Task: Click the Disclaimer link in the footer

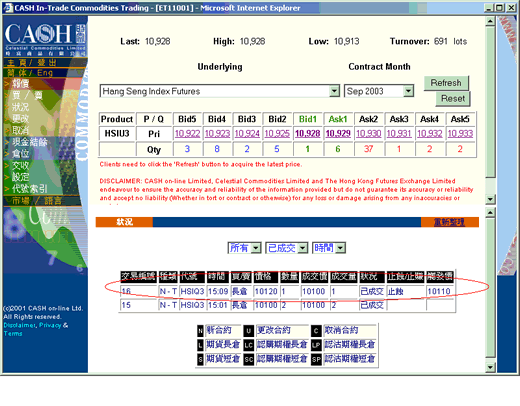Action: (x=19, y=325)
